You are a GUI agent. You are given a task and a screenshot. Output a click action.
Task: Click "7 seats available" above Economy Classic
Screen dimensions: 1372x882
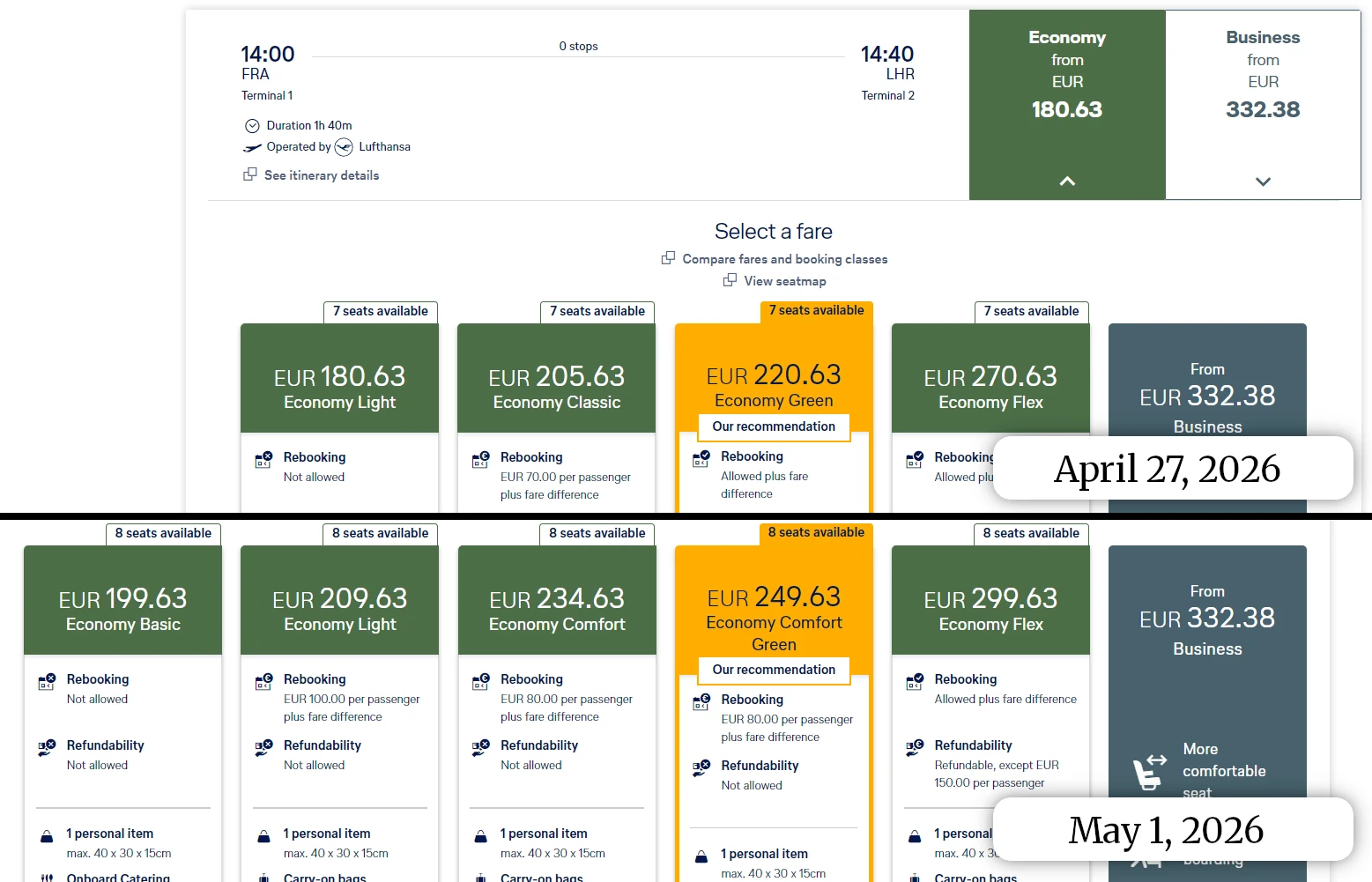(x=597, y=311)
